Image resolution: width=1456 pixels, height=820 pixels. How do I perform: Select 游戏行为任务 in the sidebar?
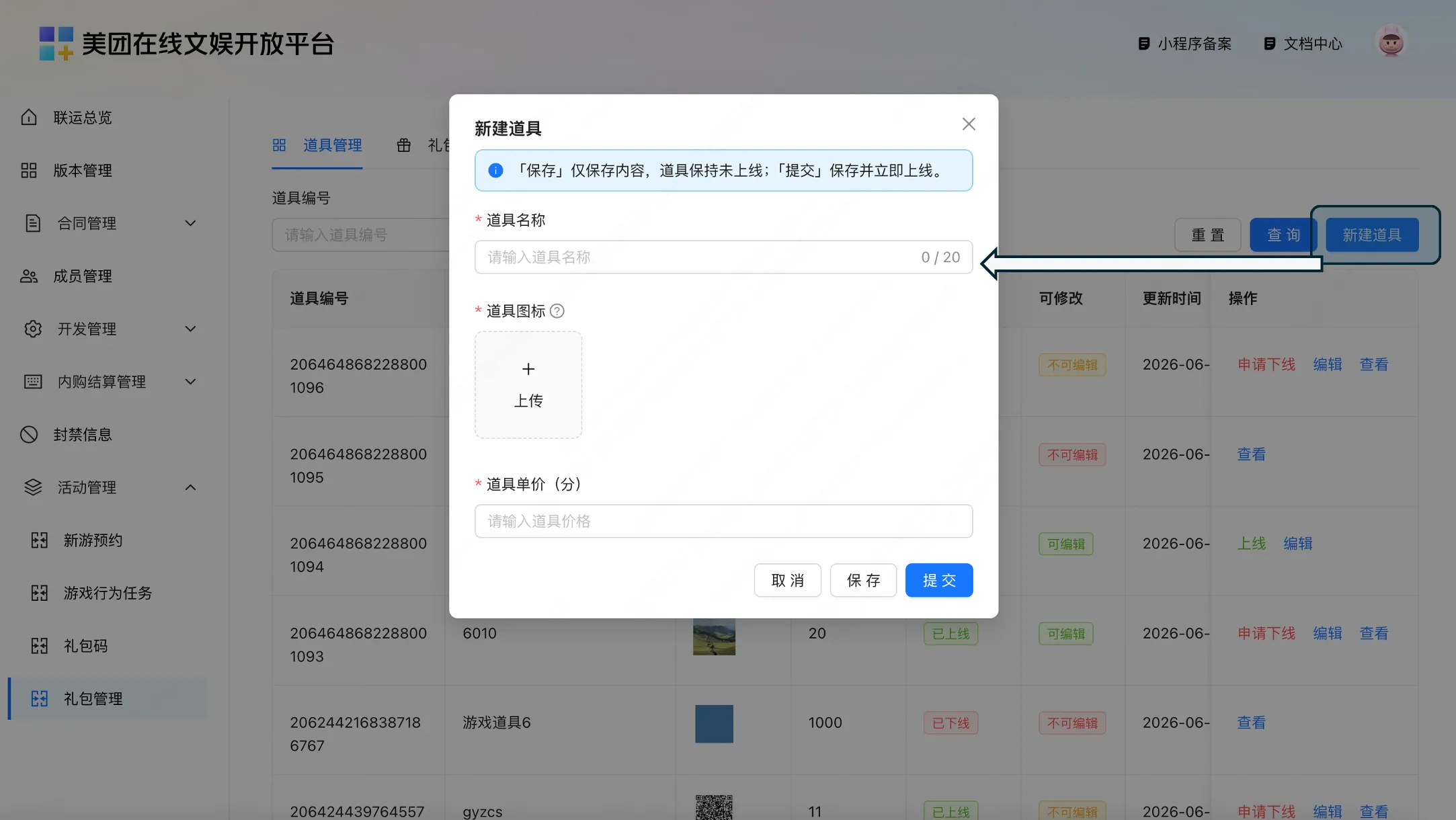coord(108,593)
